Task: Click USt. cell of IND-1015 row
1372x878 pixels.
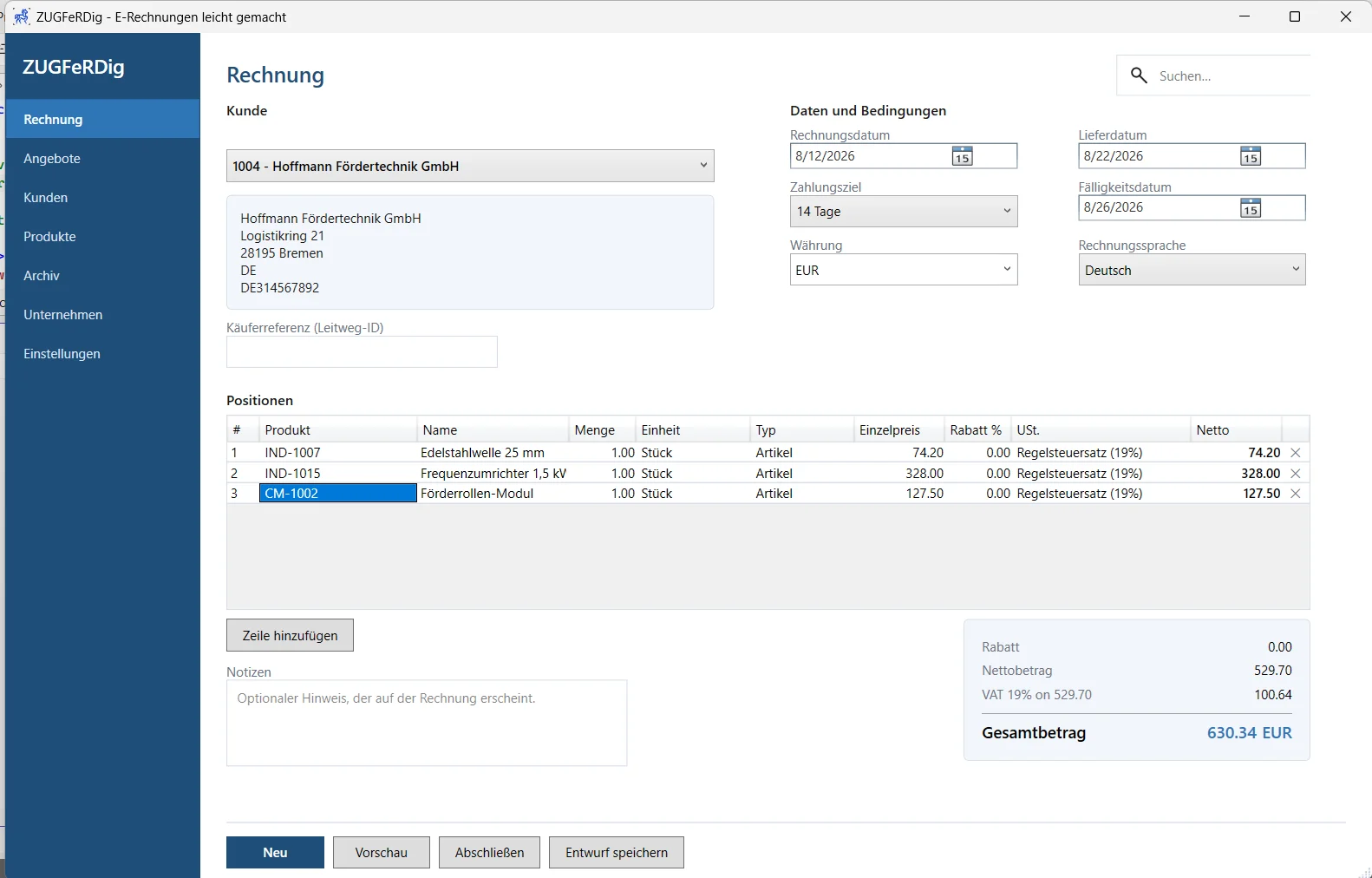Action: coord(1101,474)
